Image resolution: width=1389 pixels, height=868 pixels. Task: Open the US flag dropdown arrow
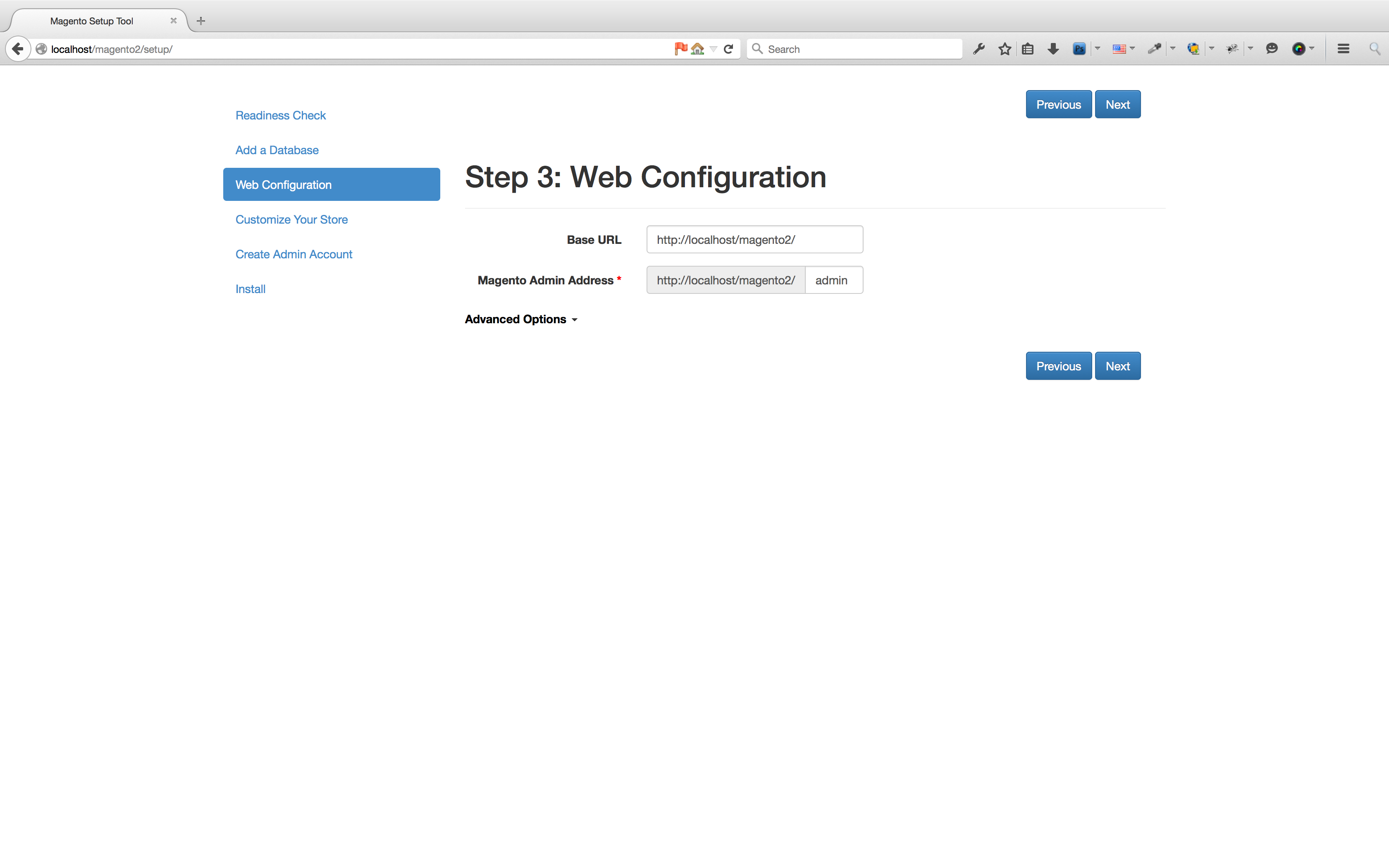tap(1132, 49)
